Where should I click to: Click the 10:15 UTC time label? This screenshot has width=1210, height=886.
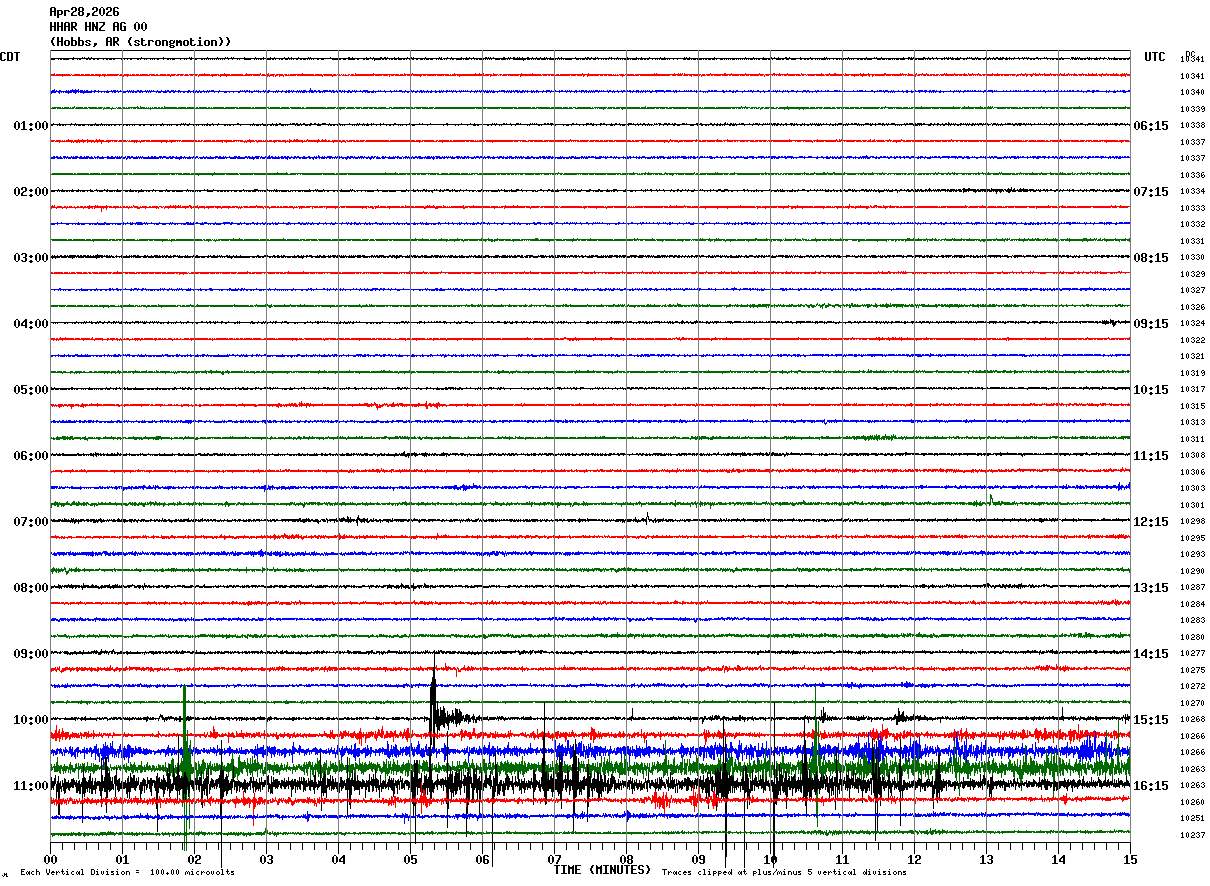click(x=1150, y=390)
